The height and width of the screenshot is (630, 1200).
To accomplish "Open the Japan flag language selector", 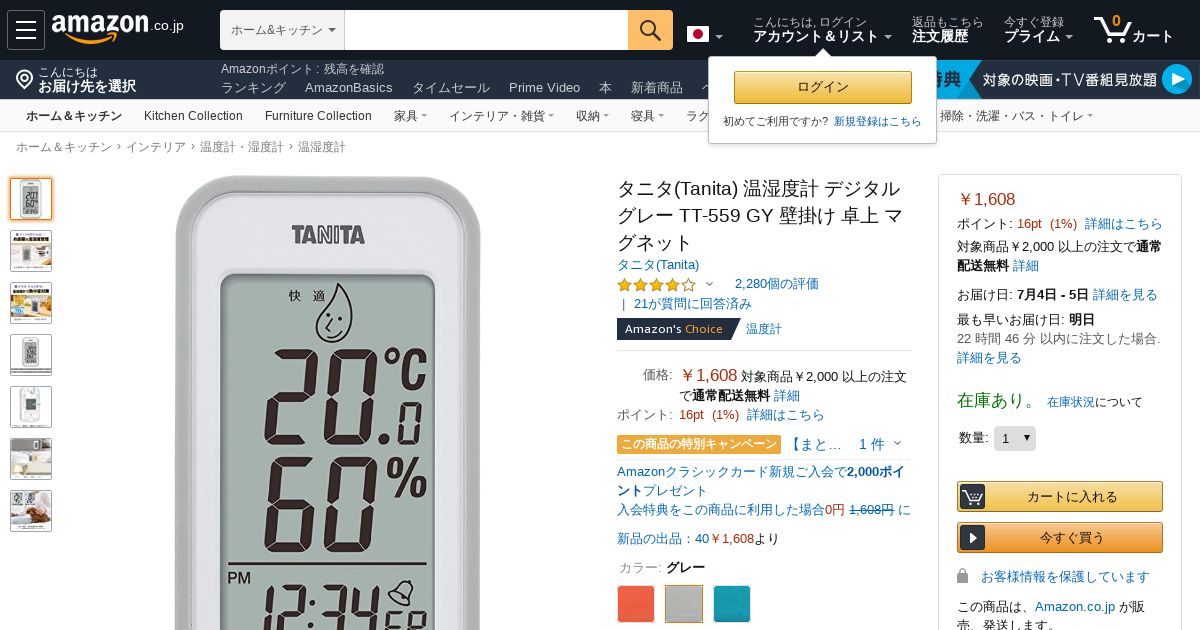I will click(x=704, y=35).
